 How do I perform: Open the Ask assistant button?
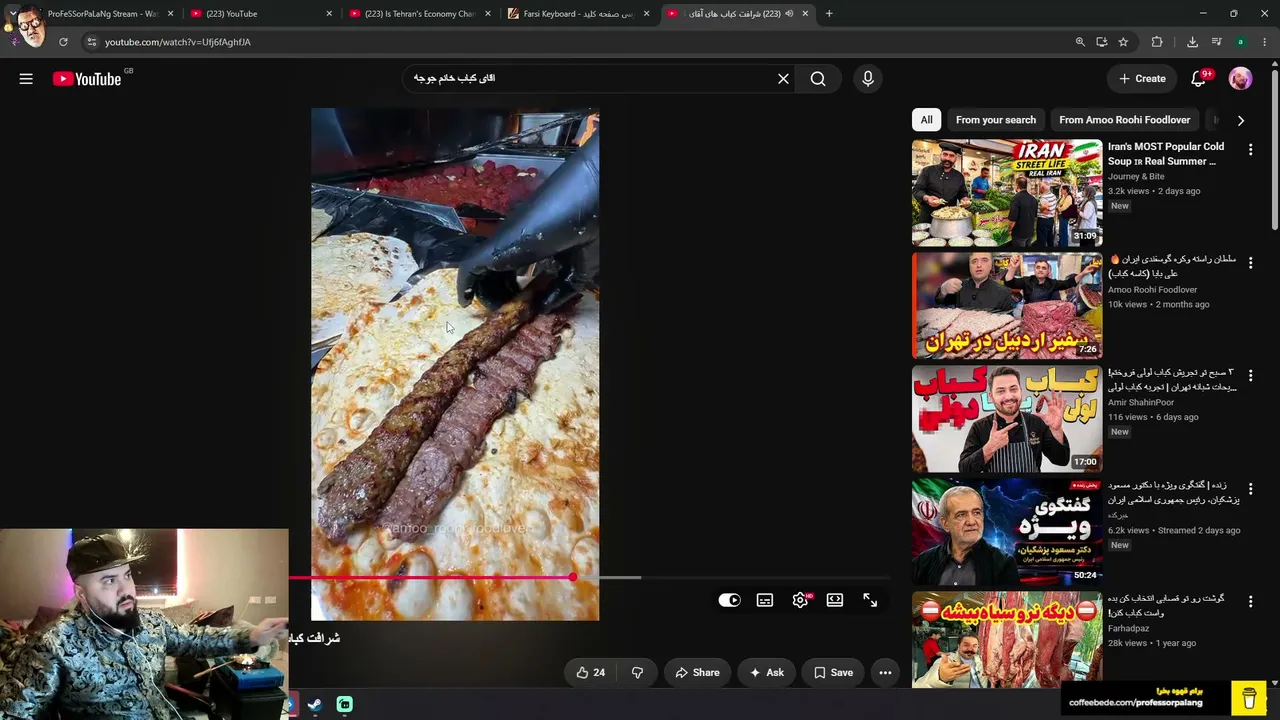[x=767, y=673]
